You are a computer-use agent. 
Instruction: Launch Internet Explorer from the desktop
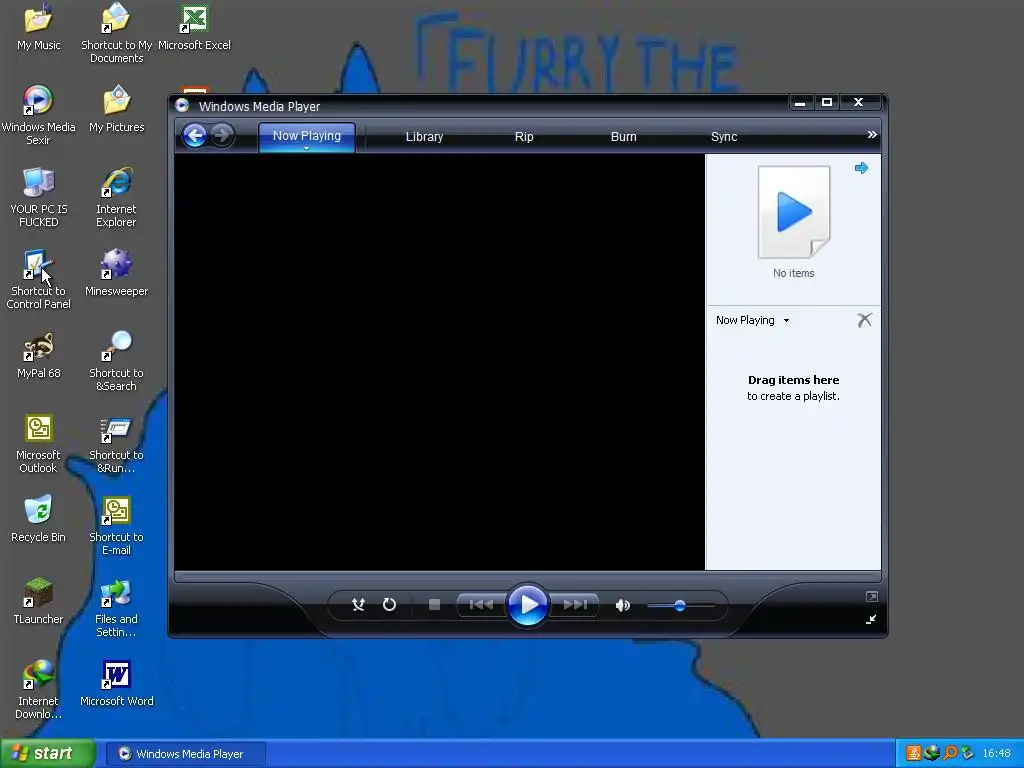pyautogui.click(x=116, y=197)
